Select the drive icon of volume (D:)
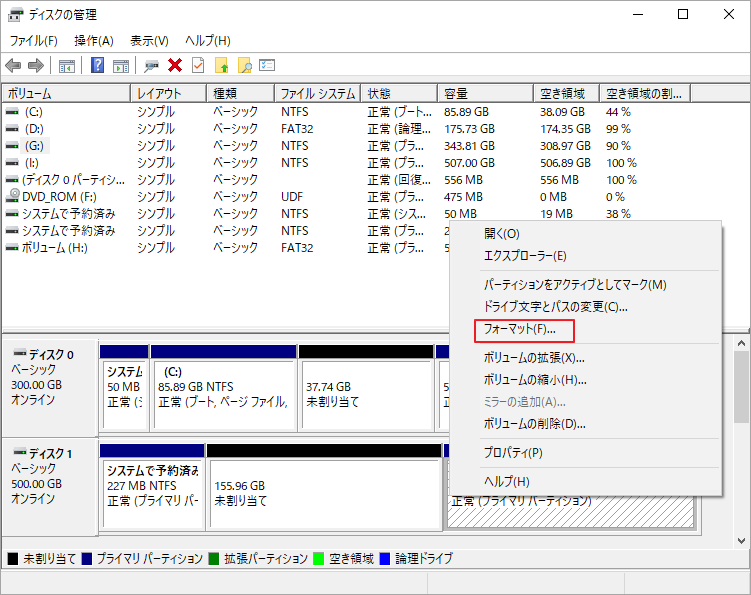 [x=12, y=128]
